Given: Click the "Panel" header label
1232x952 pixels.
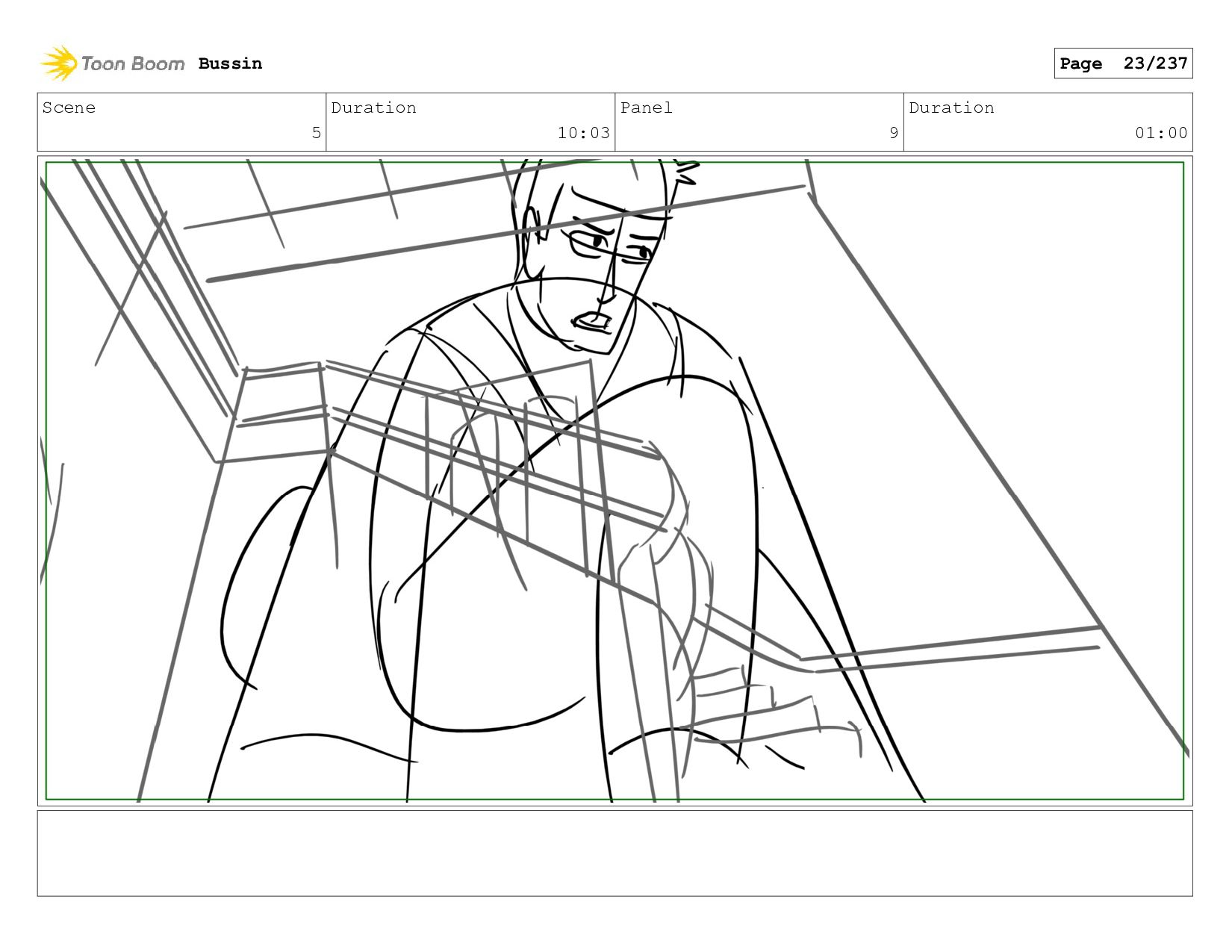Looking at the screenshot, I should coord(646,108).
